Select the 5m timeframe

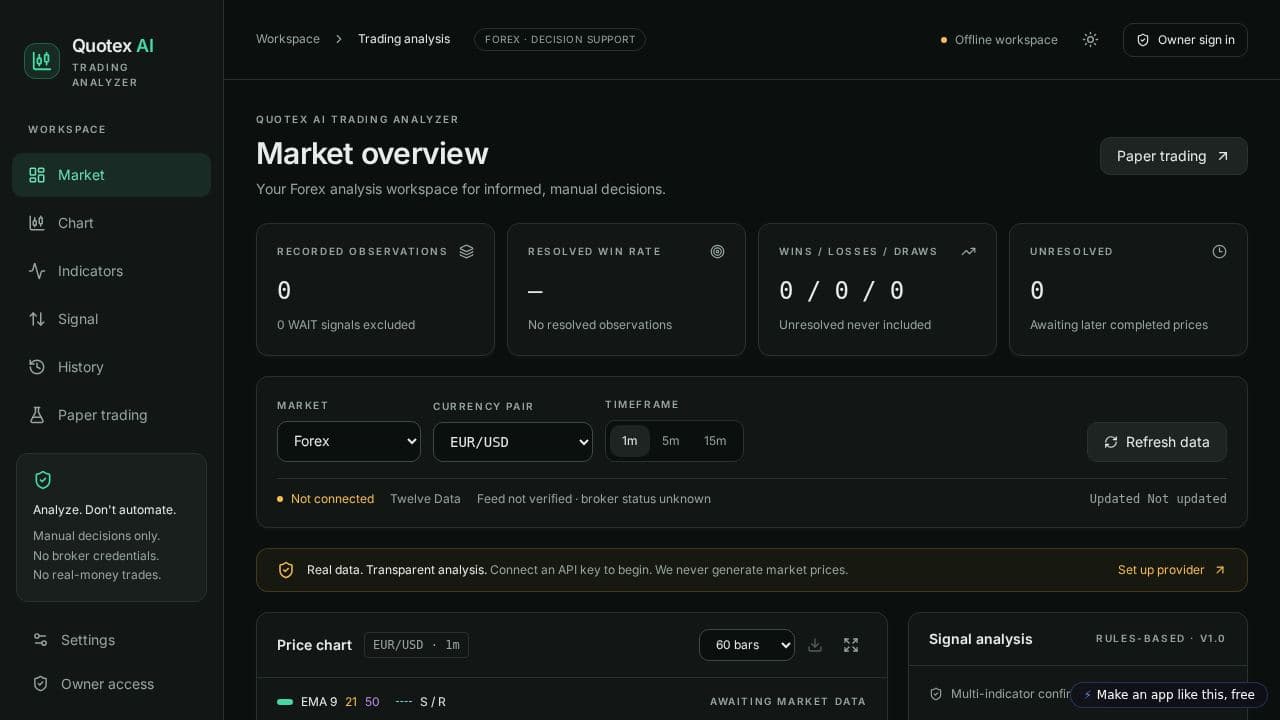(x=671, y=441)
